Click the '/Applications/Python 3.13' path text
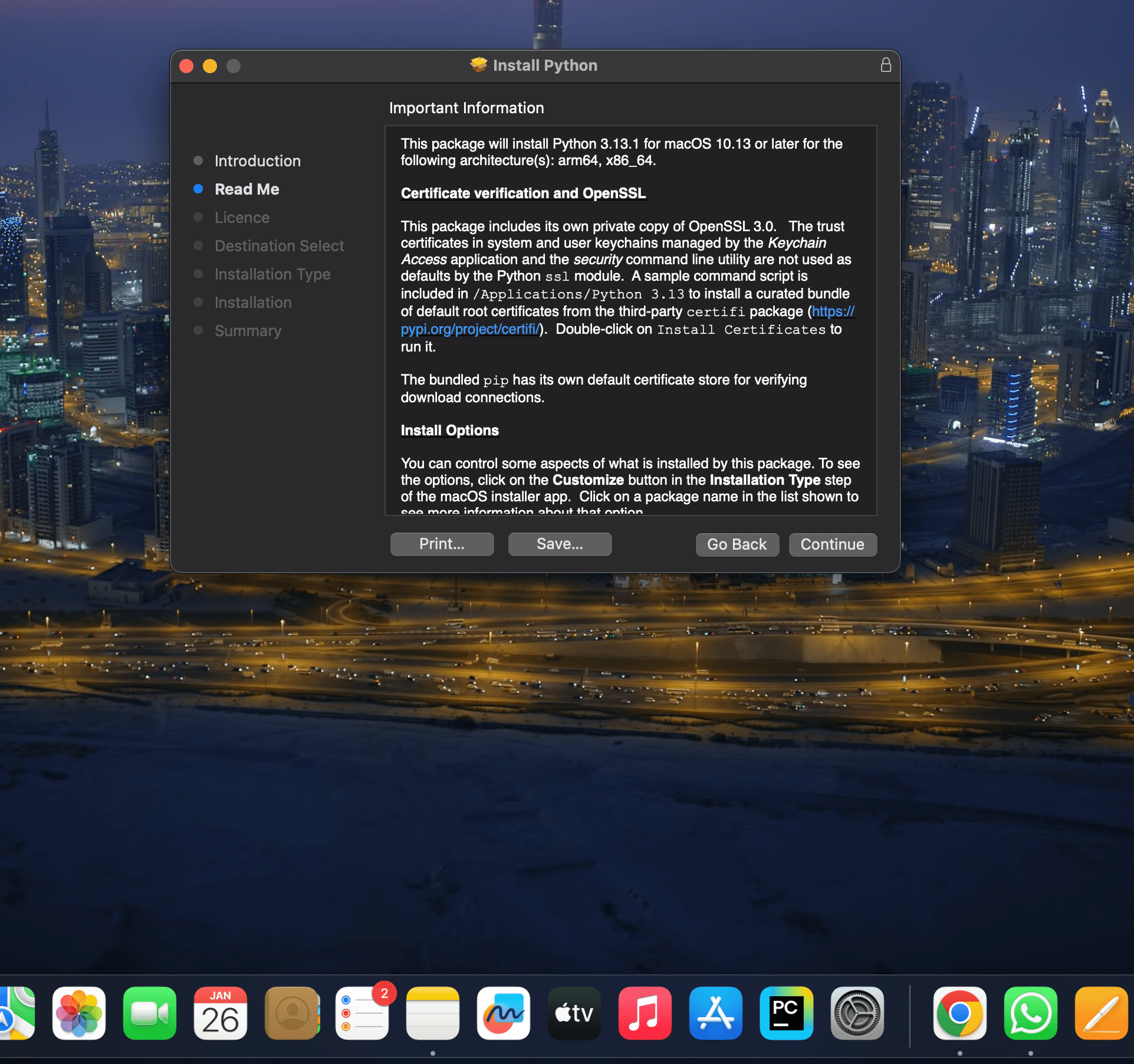1134x1064 pixels. point(578,294)
